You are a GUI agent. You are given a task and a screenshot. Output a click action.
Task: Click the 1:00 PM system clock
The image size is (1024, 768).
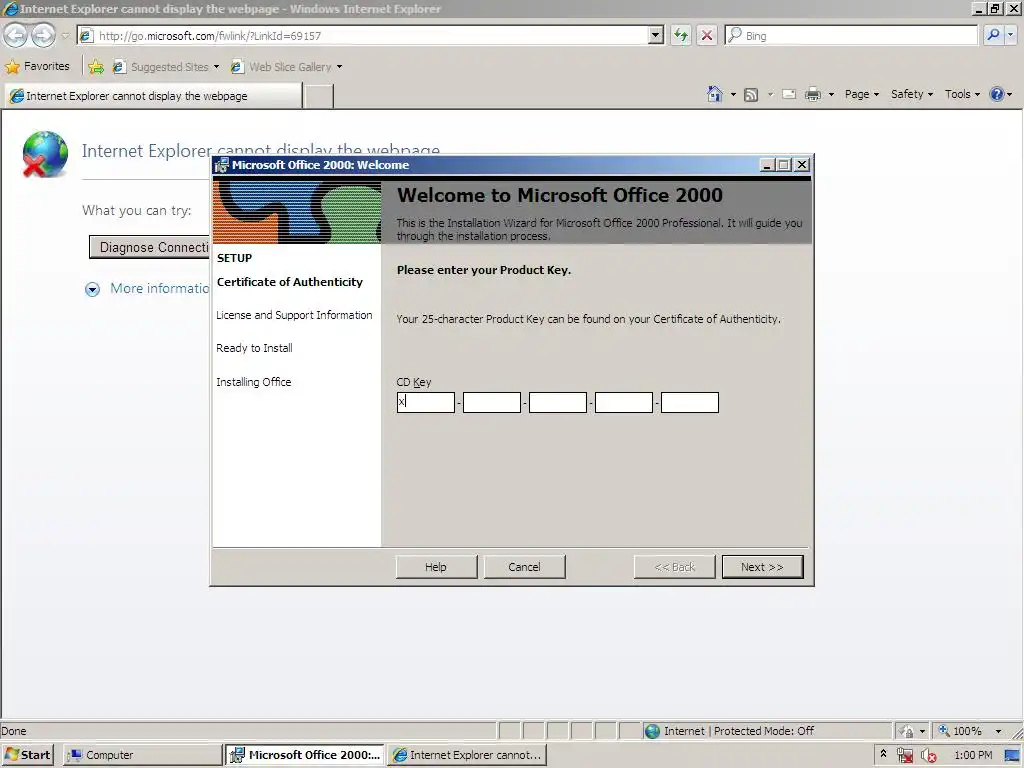[972, 755]
